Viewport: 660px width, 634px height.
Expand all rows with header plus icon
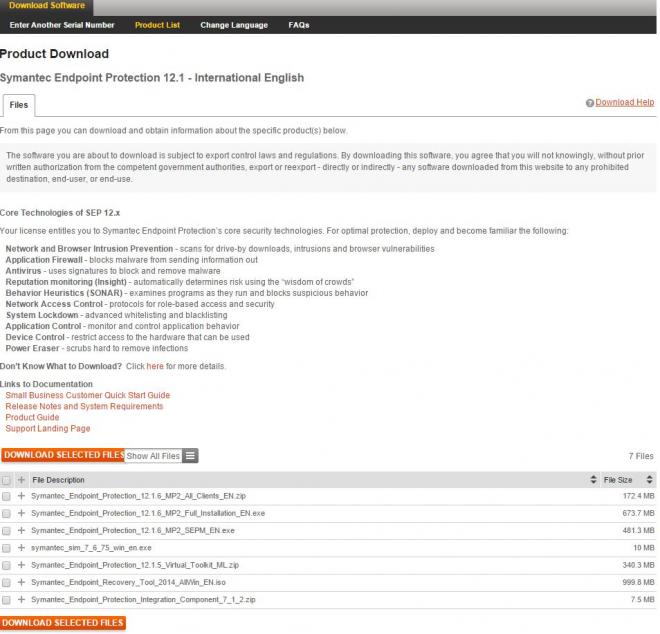click(21, 479)
